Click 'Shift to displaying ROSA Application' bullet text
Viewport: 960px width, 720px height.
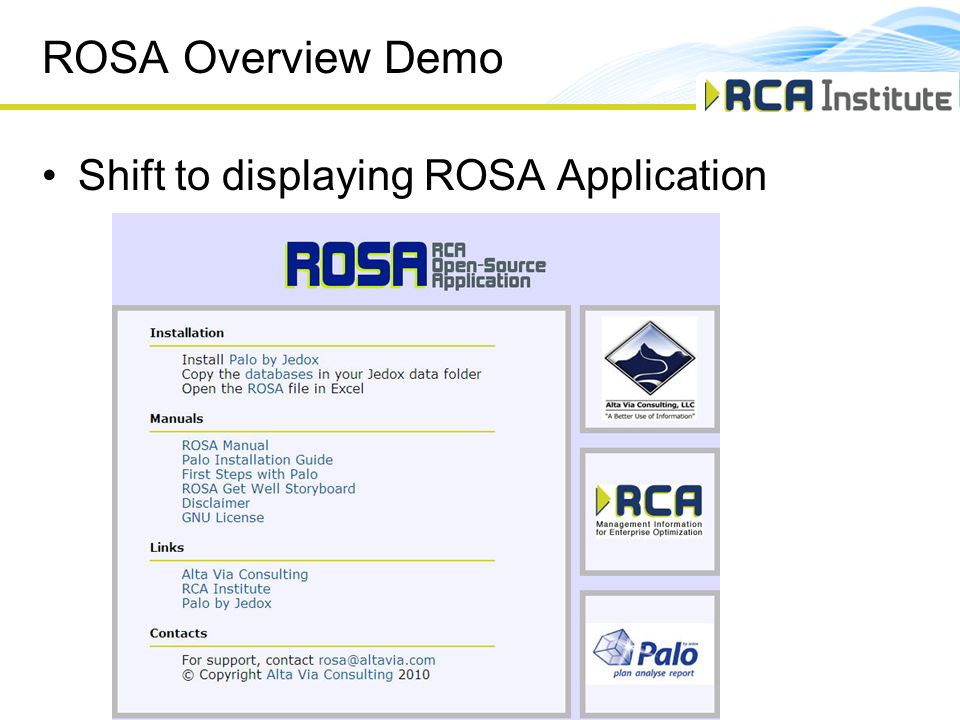pos(422,176)
